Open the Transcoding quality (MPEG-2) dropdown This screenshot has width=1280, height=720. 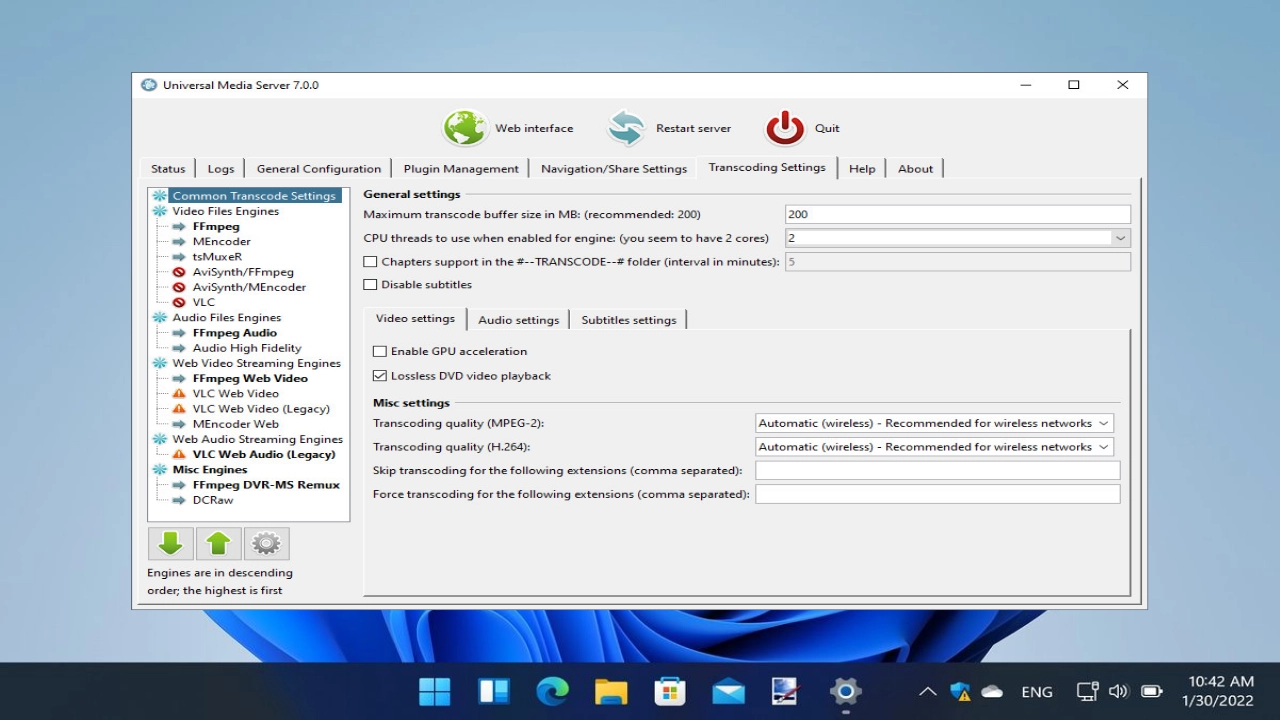click(934, 423)
